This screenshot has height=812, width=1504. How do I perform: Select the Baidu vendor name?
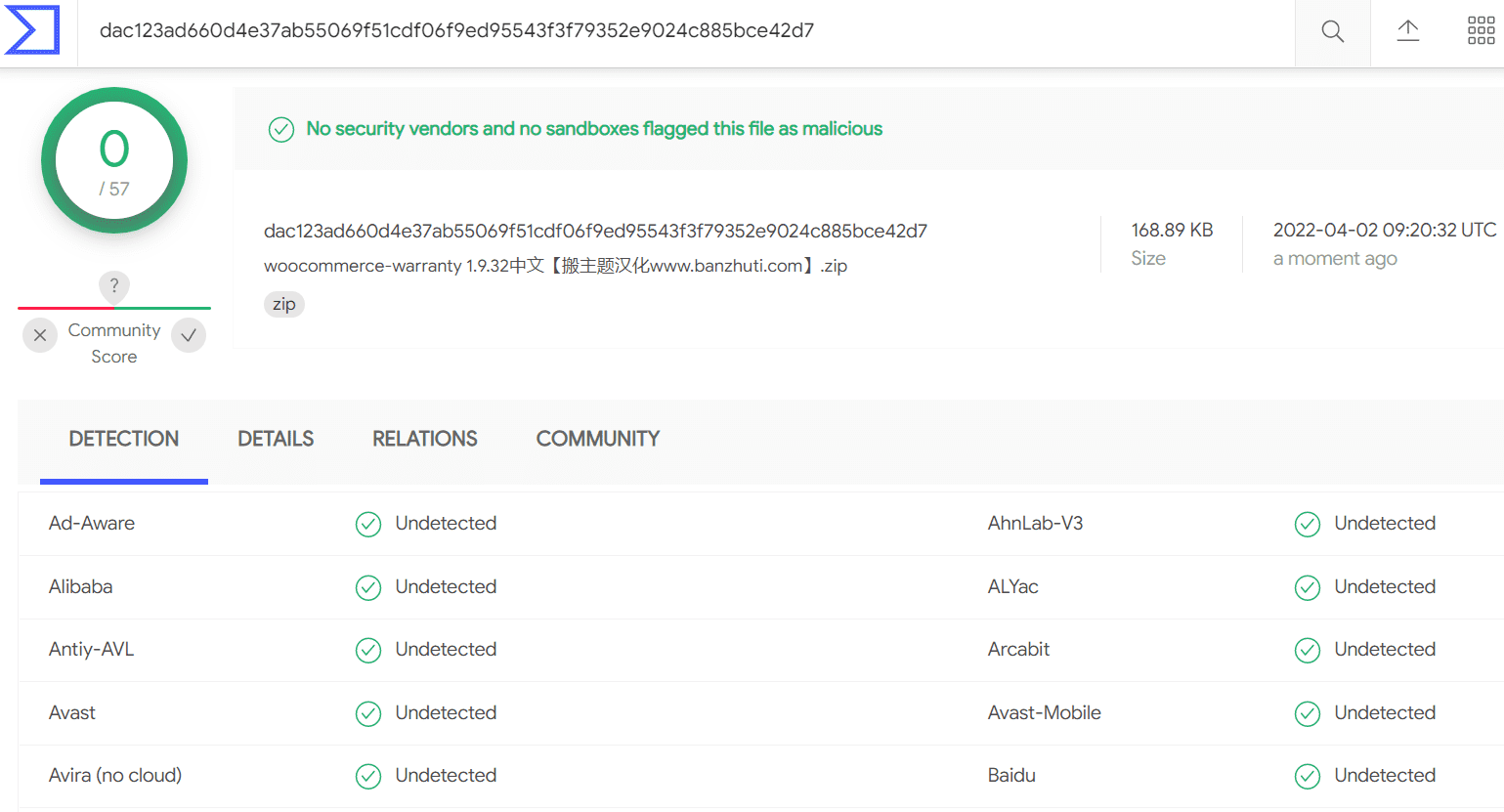(1011, 775)
